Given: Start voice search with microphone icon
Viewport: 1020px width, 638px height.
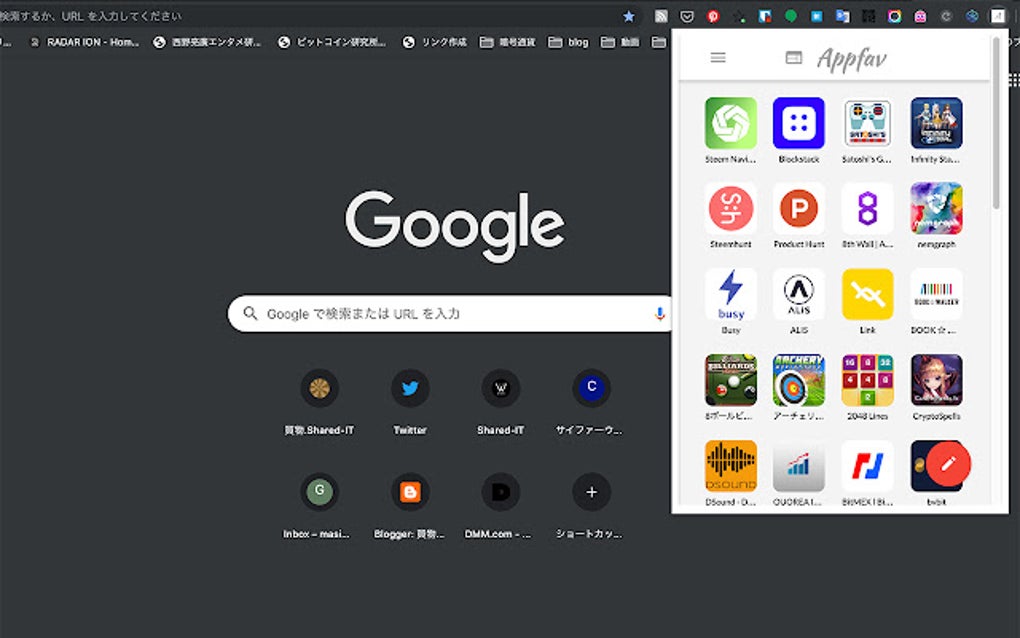Looking at the screenshot, I should pos(660,313).
